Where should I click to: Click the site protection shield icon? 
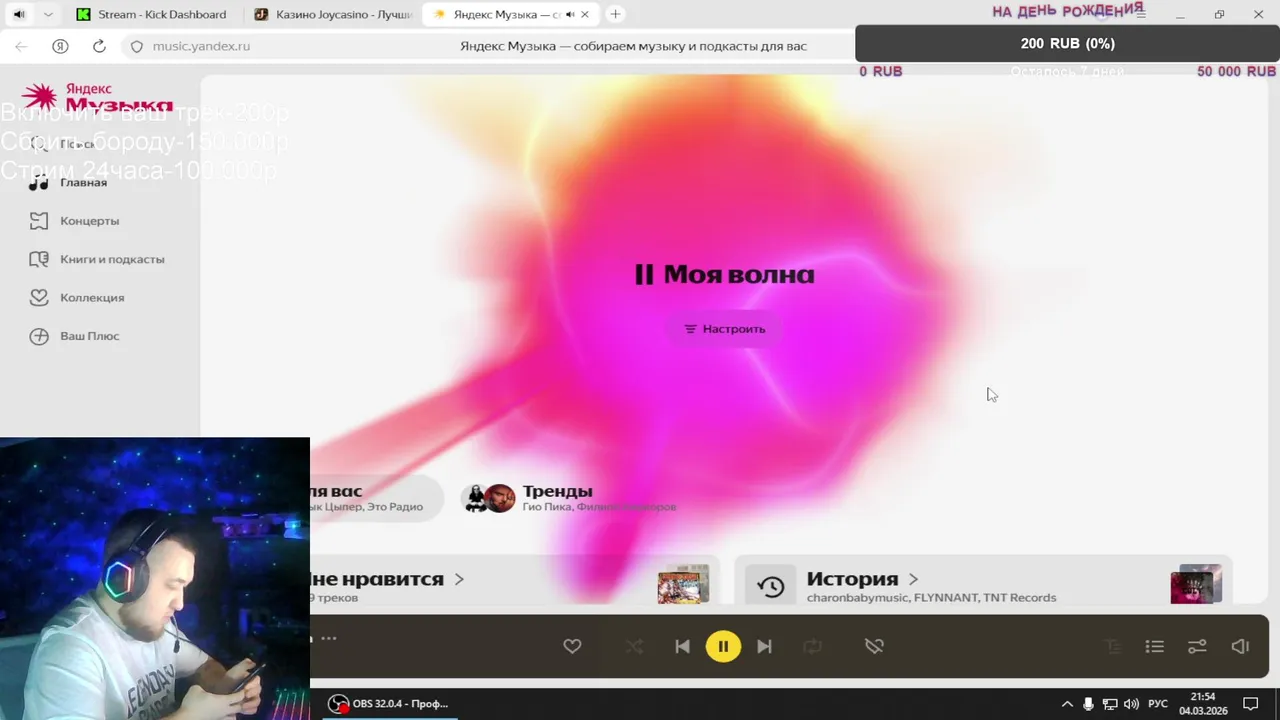[137, 46]
